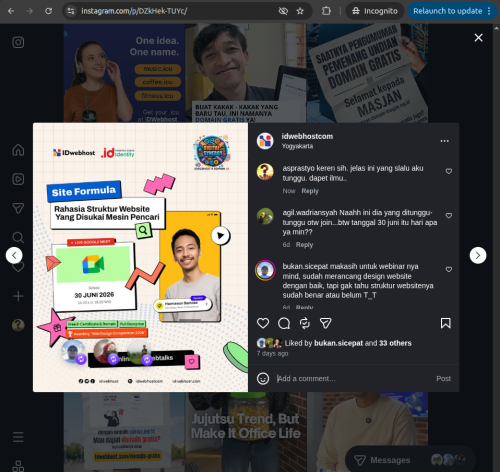Screen dimensions: 500x472
Task: Open direct messages paper-plane sidebar icon
Action: coord(18,208)
